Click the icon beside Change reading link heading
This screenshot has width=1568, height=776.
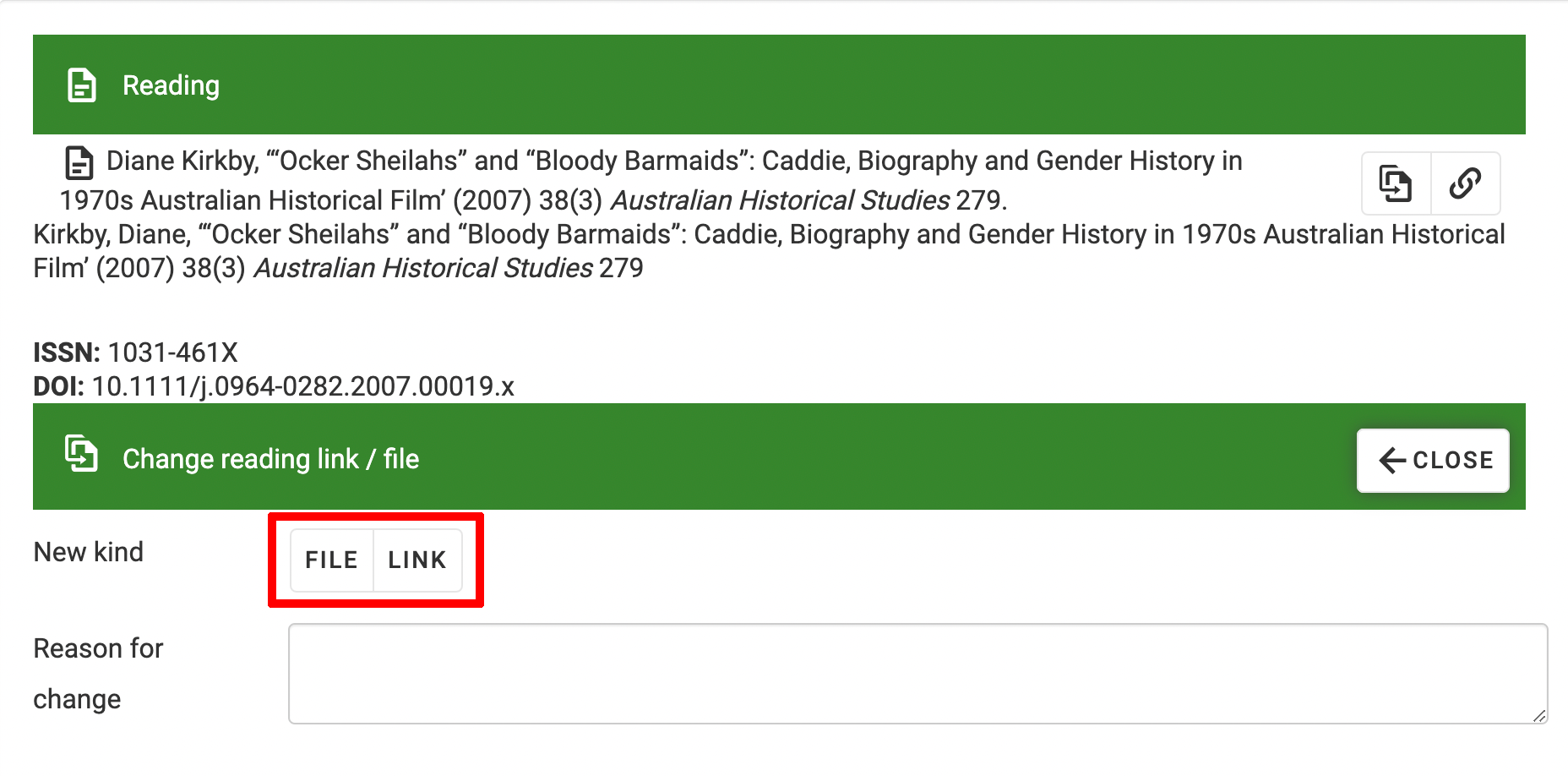click(x=82, y=454)
